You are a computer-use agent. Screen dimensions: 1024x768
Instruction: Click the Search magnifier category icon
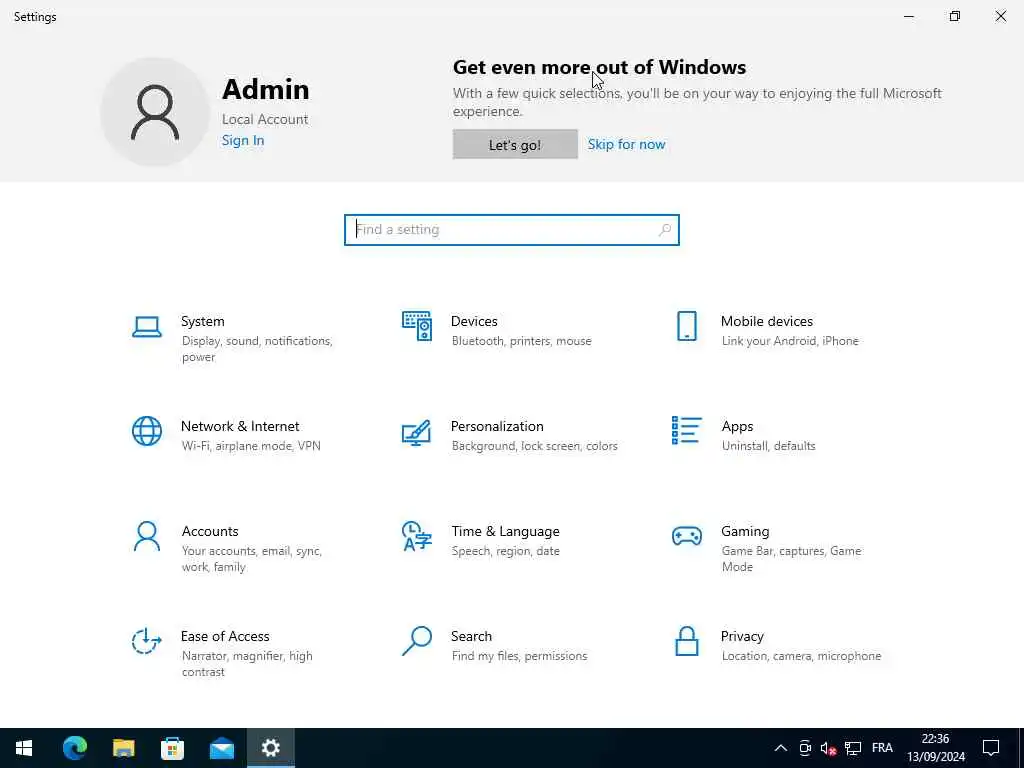point(417,641)
